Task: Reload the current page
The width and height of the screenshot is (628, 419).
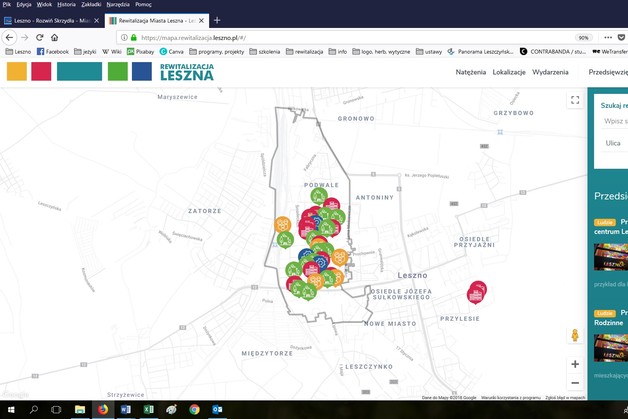Action: point(40,38)
